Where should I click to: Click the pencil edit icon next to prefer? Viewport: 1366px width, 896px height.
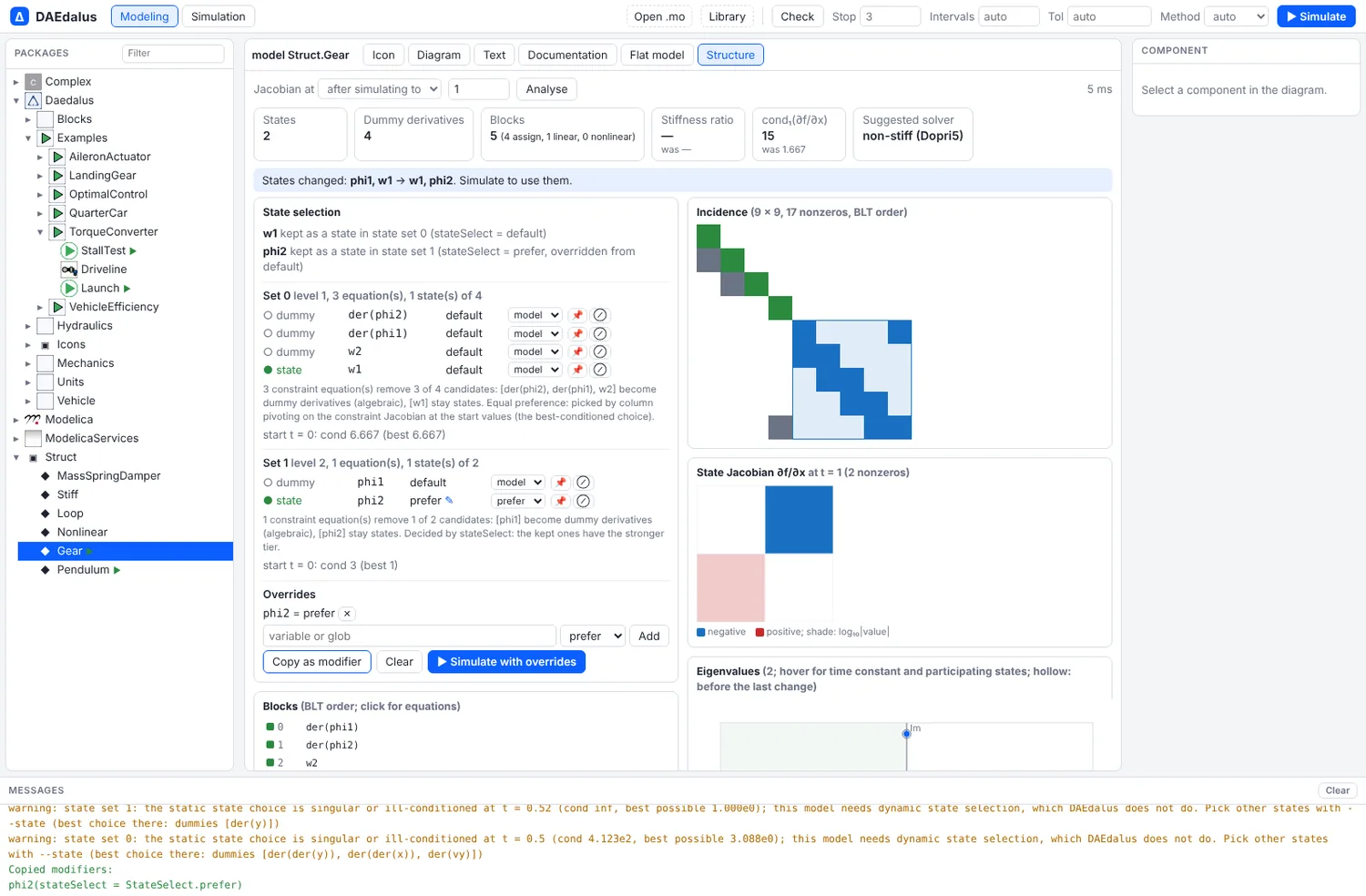(449, 500)
